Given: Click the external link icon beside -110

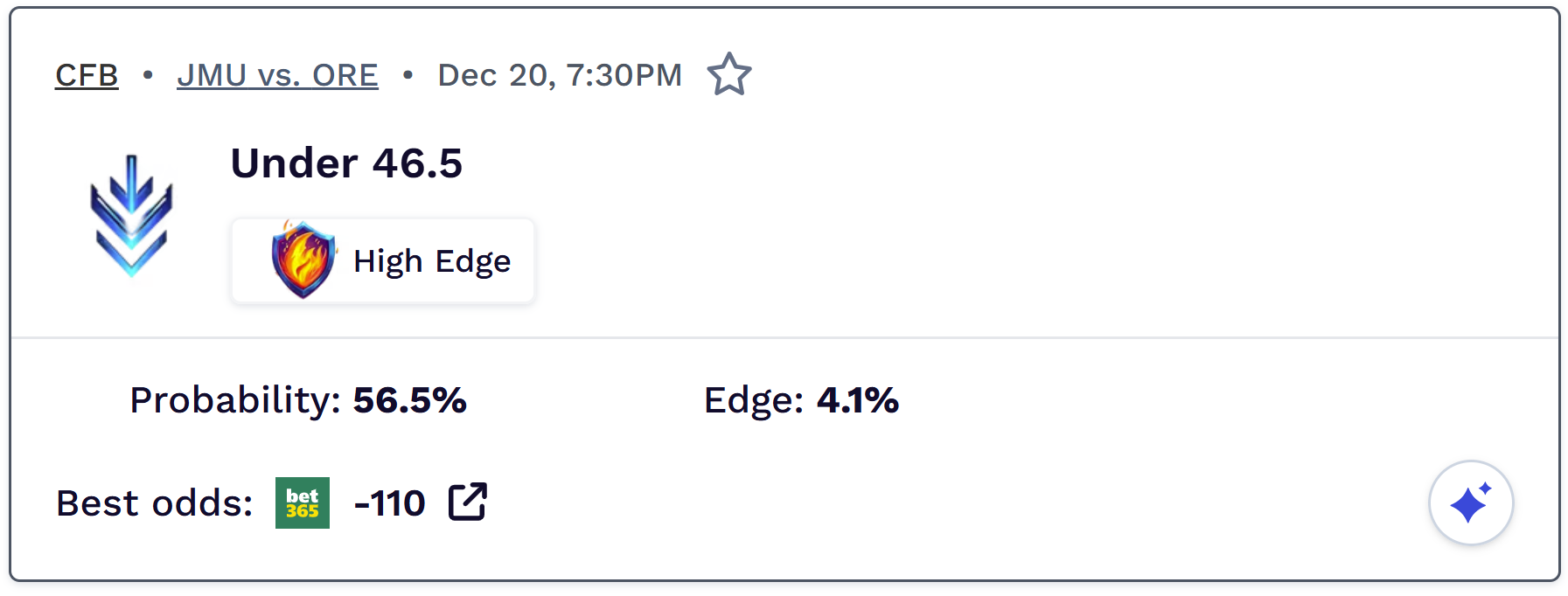Looking at the screenshot, I should coord(468,502).
